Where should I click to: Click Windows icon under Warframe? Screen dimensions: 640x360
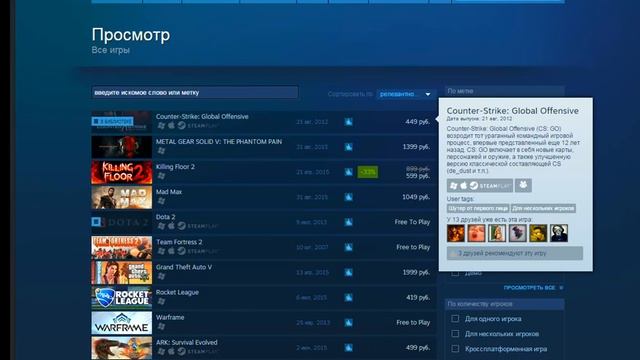(161, 327)
